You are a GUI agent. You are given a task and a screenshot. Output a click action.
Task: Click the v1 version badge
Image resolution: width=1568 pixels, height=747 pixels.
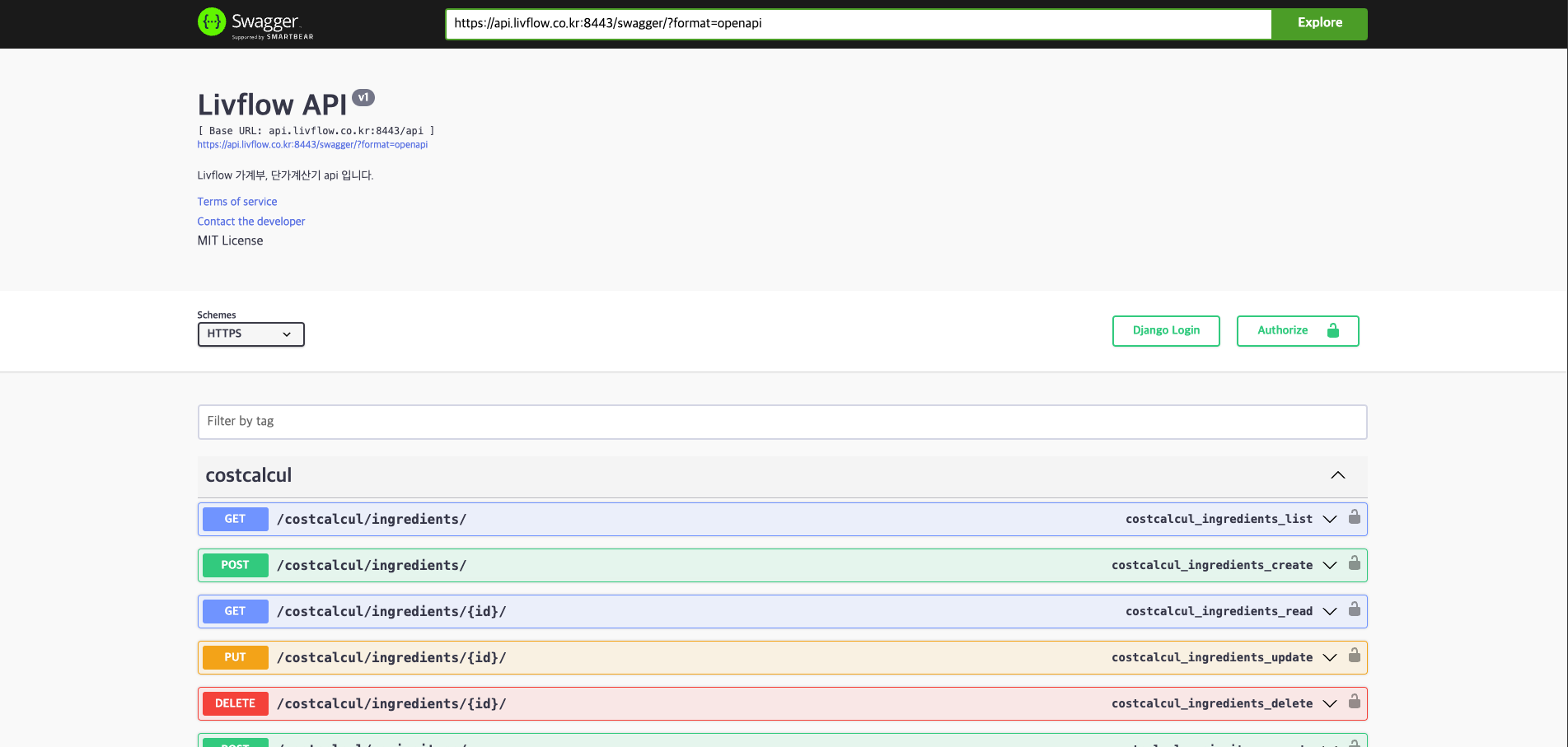pyautogui.click(x=363, y=97)
